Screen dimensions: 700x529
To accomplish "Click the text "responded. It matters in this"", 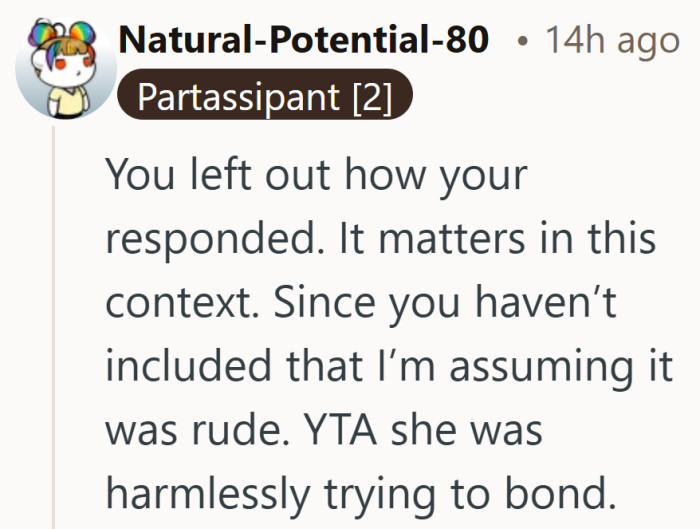I will [380, 240].
